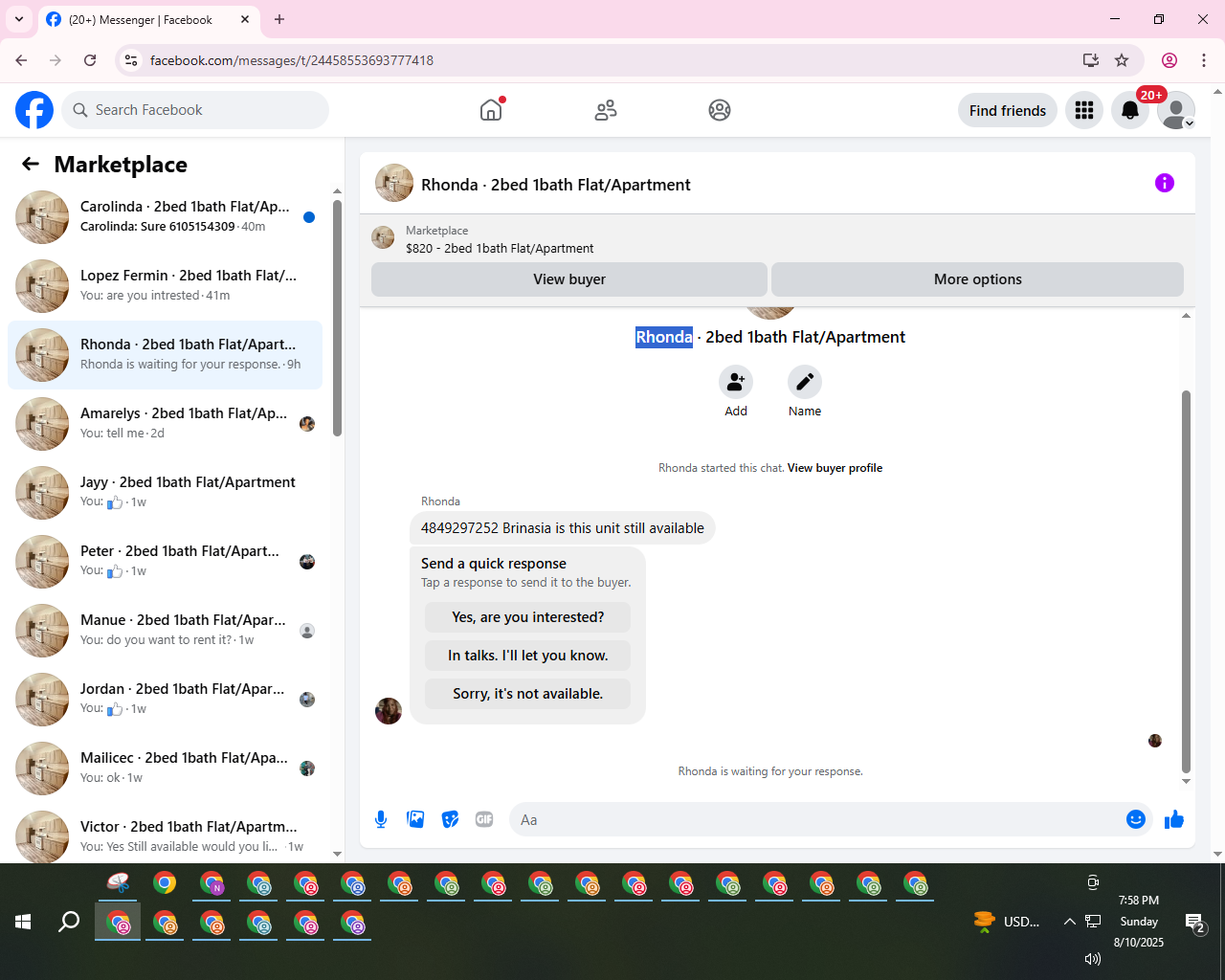Screen dimensions: 1225x980
Task: Open the Jayy conversation
Action: [165, 493]
